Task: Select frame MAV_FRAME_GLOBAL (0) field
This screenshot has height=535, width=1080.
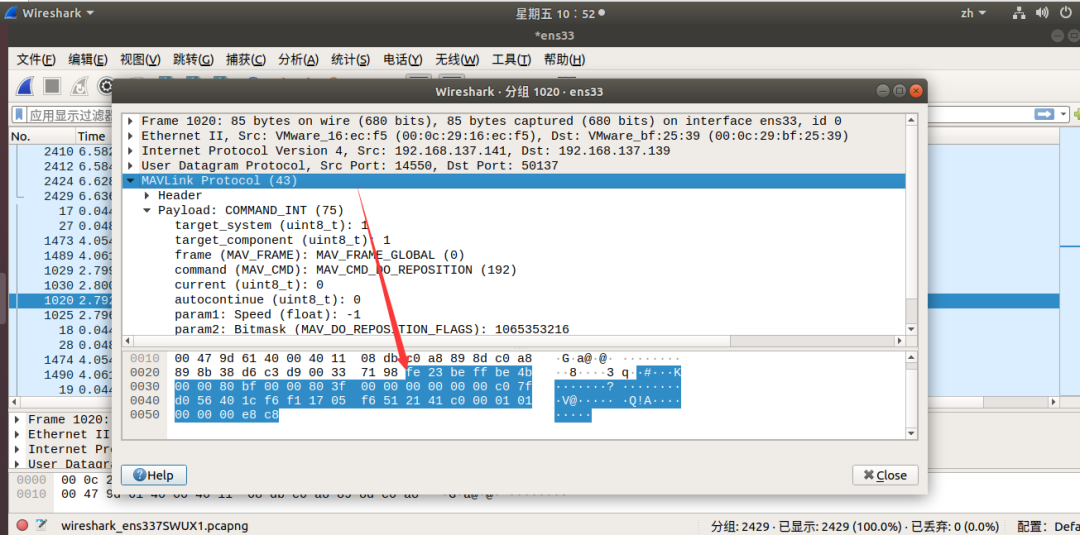Action: (320, 255)
